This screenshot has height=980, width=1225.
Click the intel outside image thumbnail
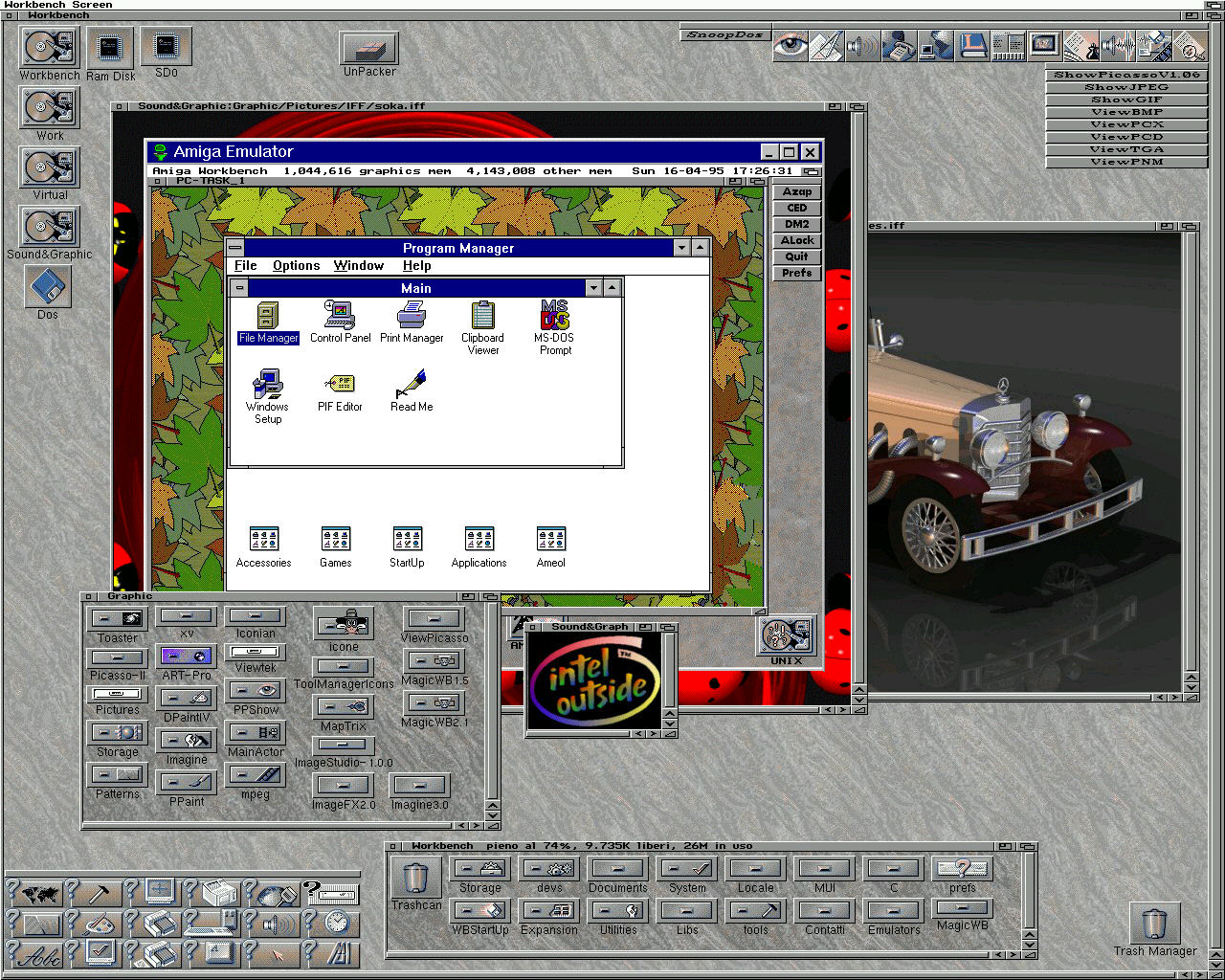point(595,681)
